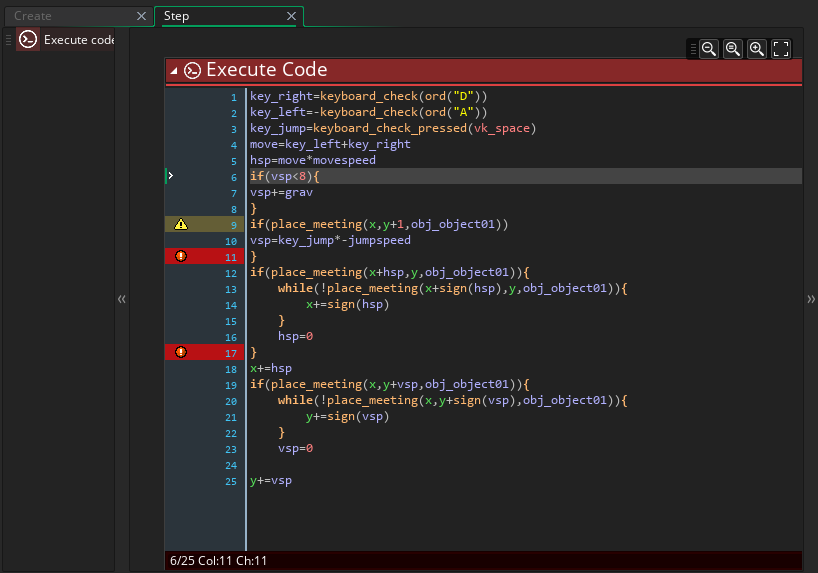Click the vsp=key_jump*-jumpspeed line
Image resolution: width=818 pixels, height=573 pixels.
point(330,241)
